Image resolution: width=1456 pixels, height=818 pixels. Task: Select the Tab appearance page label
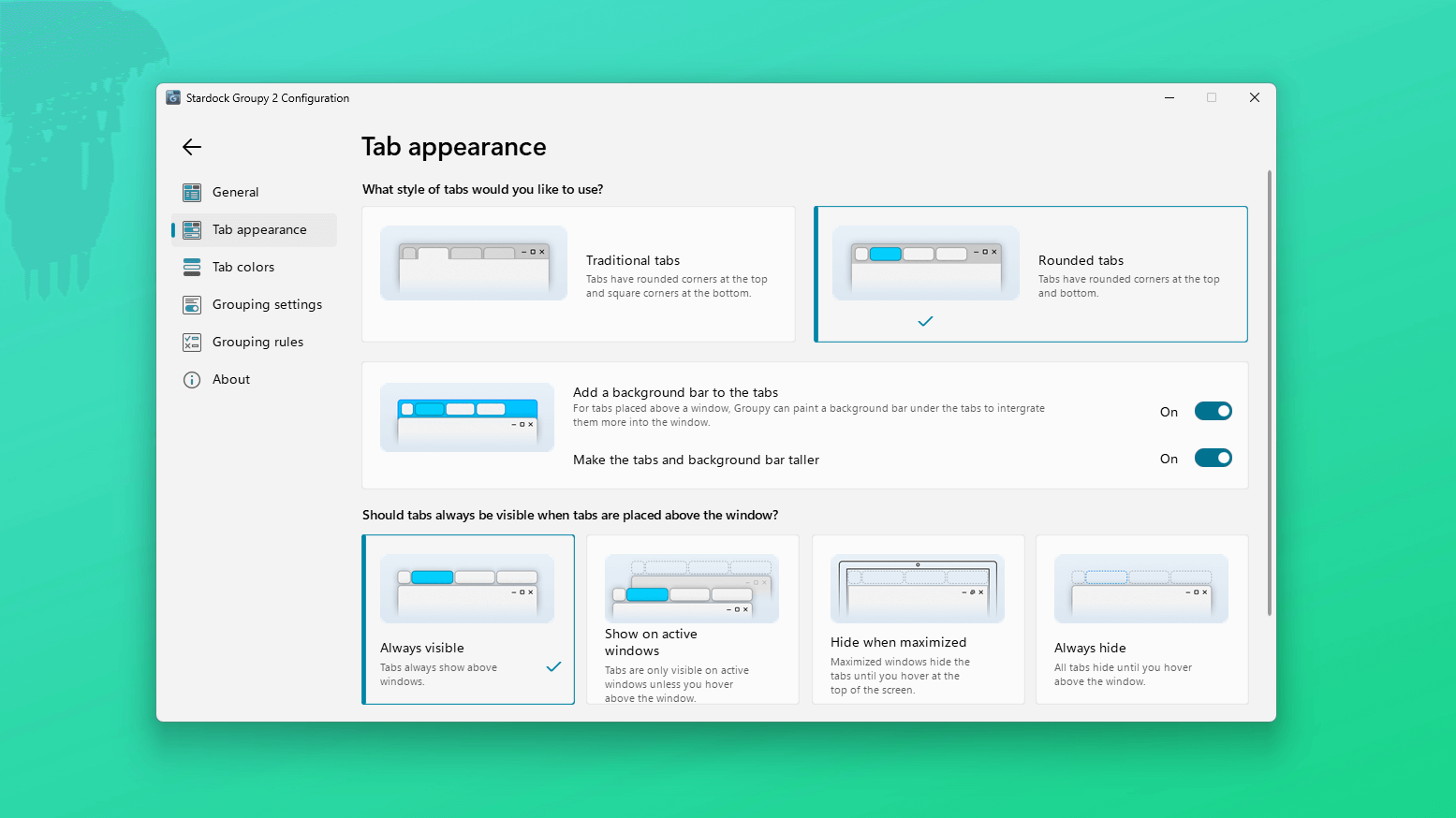pos(259,229)
